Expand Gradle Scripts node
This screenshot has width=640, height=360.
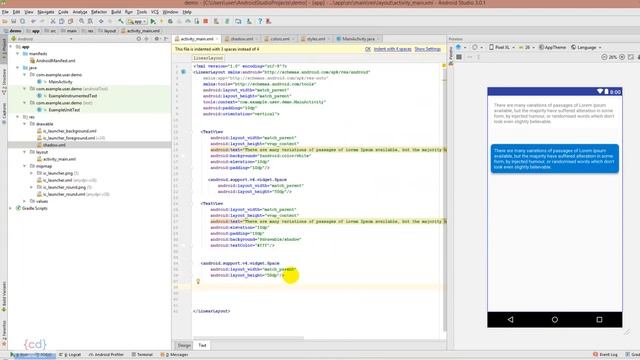coord(11,208)
